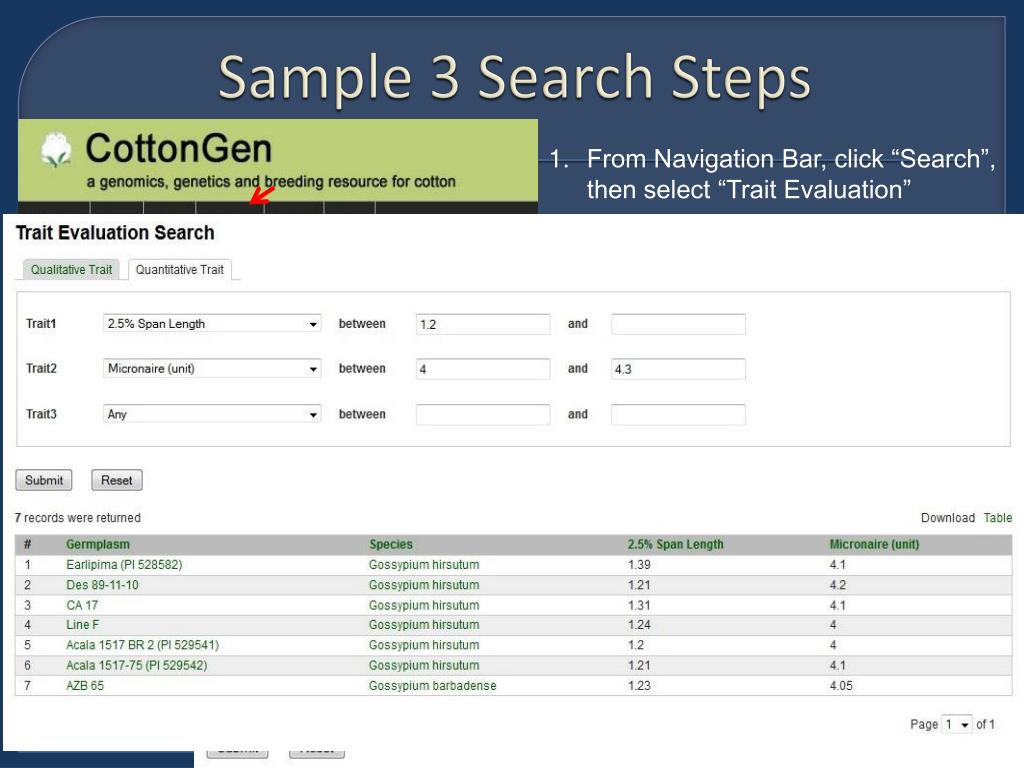Open the AZB 65 germplasm link

click(85, 685)
